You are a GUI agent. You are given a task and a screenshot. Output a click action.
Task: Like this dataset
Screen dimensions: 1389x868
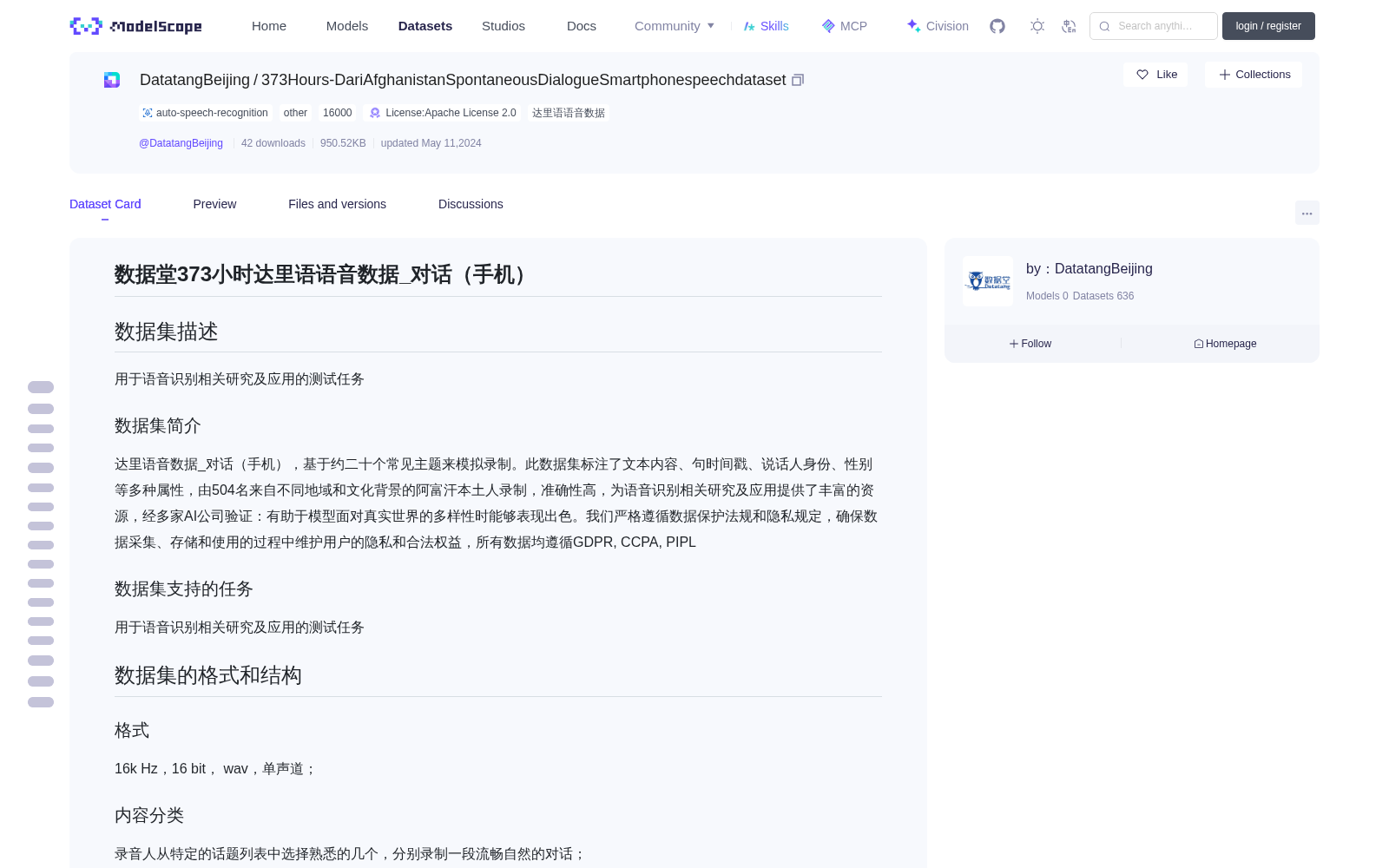pyautogui.click(x=1155, y=75)
